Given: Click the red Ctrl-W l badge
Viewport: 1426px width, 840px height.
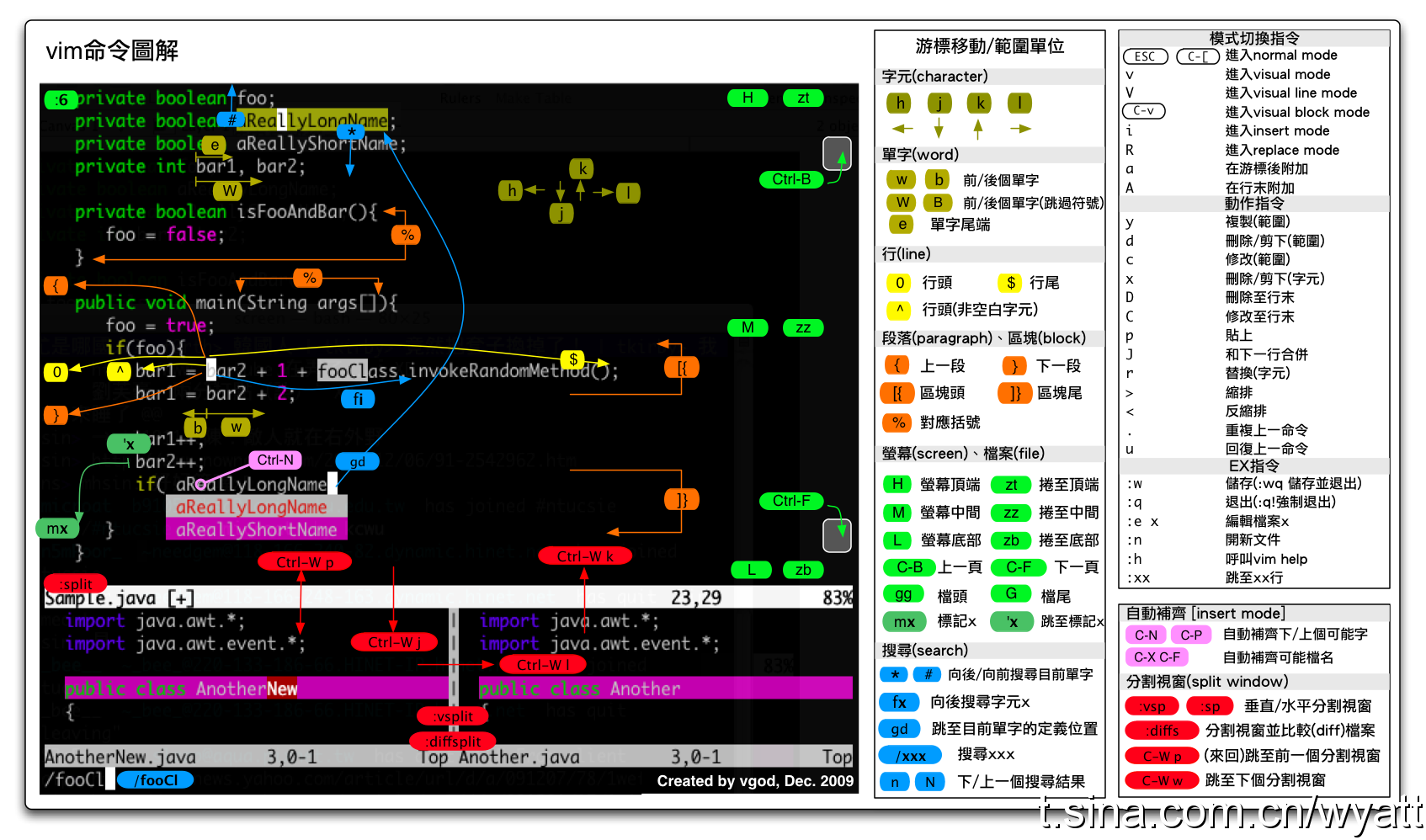Looking at the screenshot, I should pyautogui.click(x=543, y=665).
